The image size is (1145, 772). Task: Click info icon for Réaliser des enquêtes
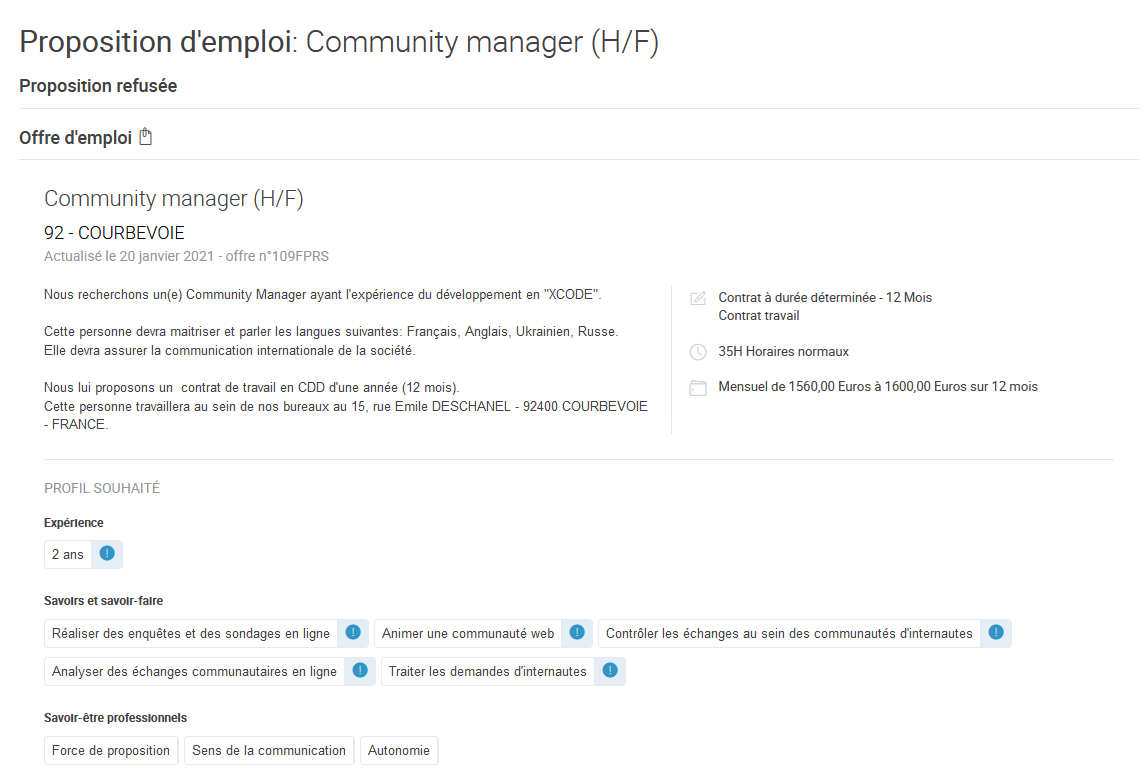click(353, 632)
